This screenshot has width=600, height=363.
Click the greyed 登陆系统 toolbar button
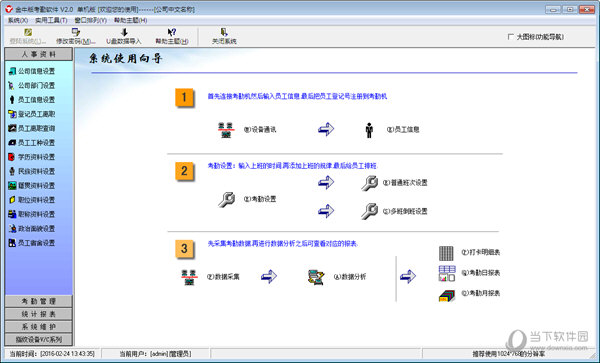(x=28, y=36)
